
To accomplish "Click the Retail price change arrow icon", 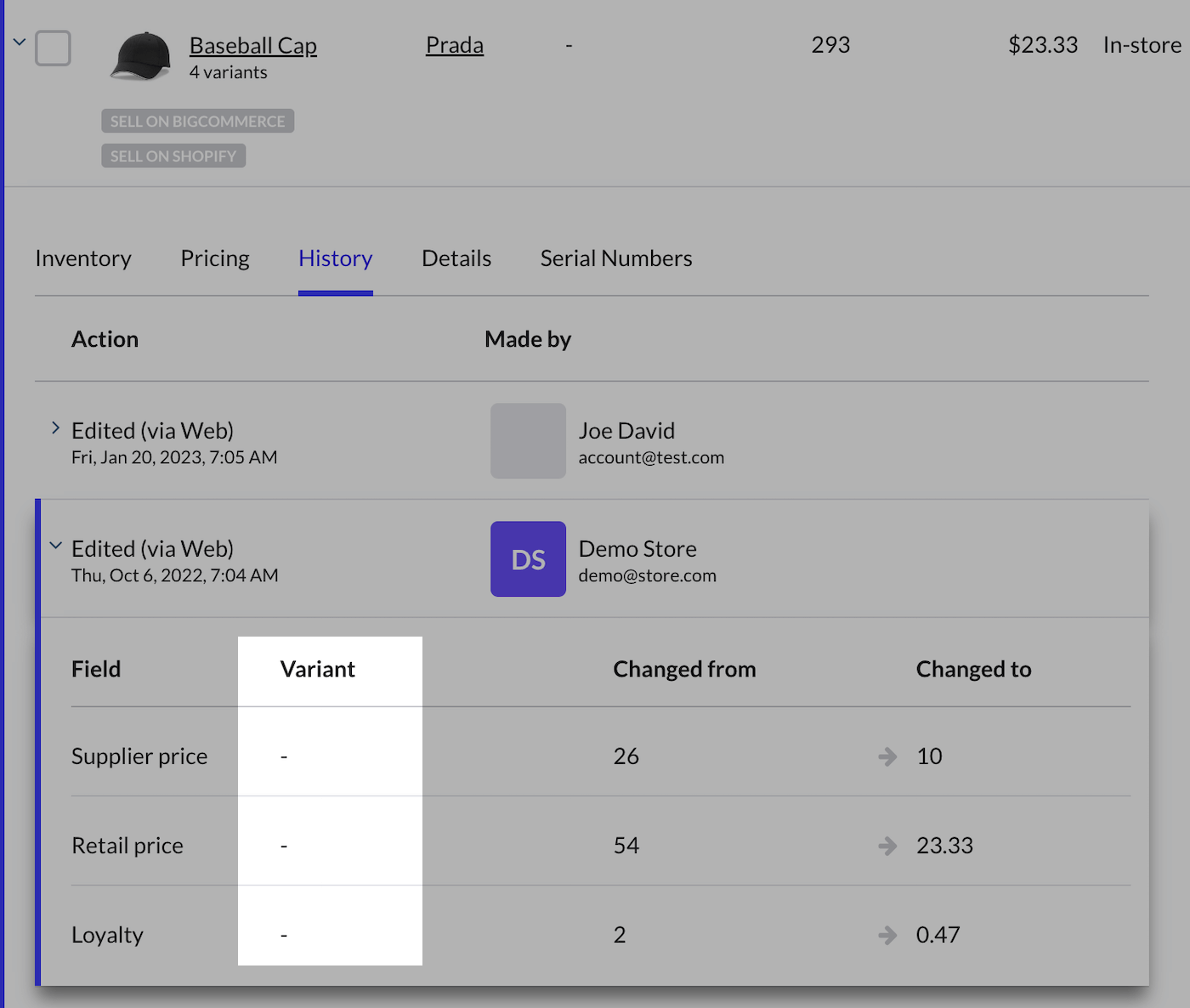I will pyautogui.click(x=887, y=846).
